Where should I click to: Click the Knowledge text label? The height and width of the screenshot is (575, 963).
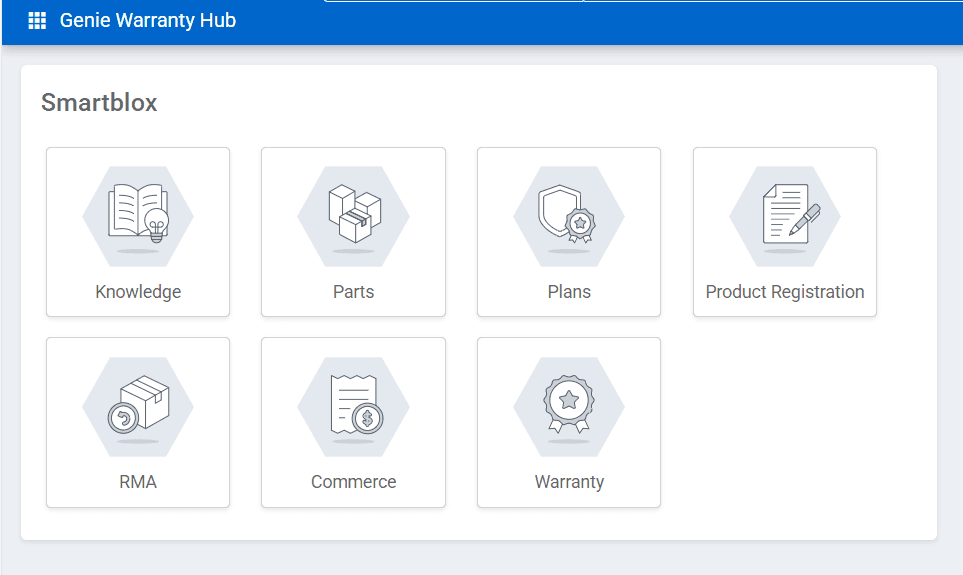tap(138, 292)
